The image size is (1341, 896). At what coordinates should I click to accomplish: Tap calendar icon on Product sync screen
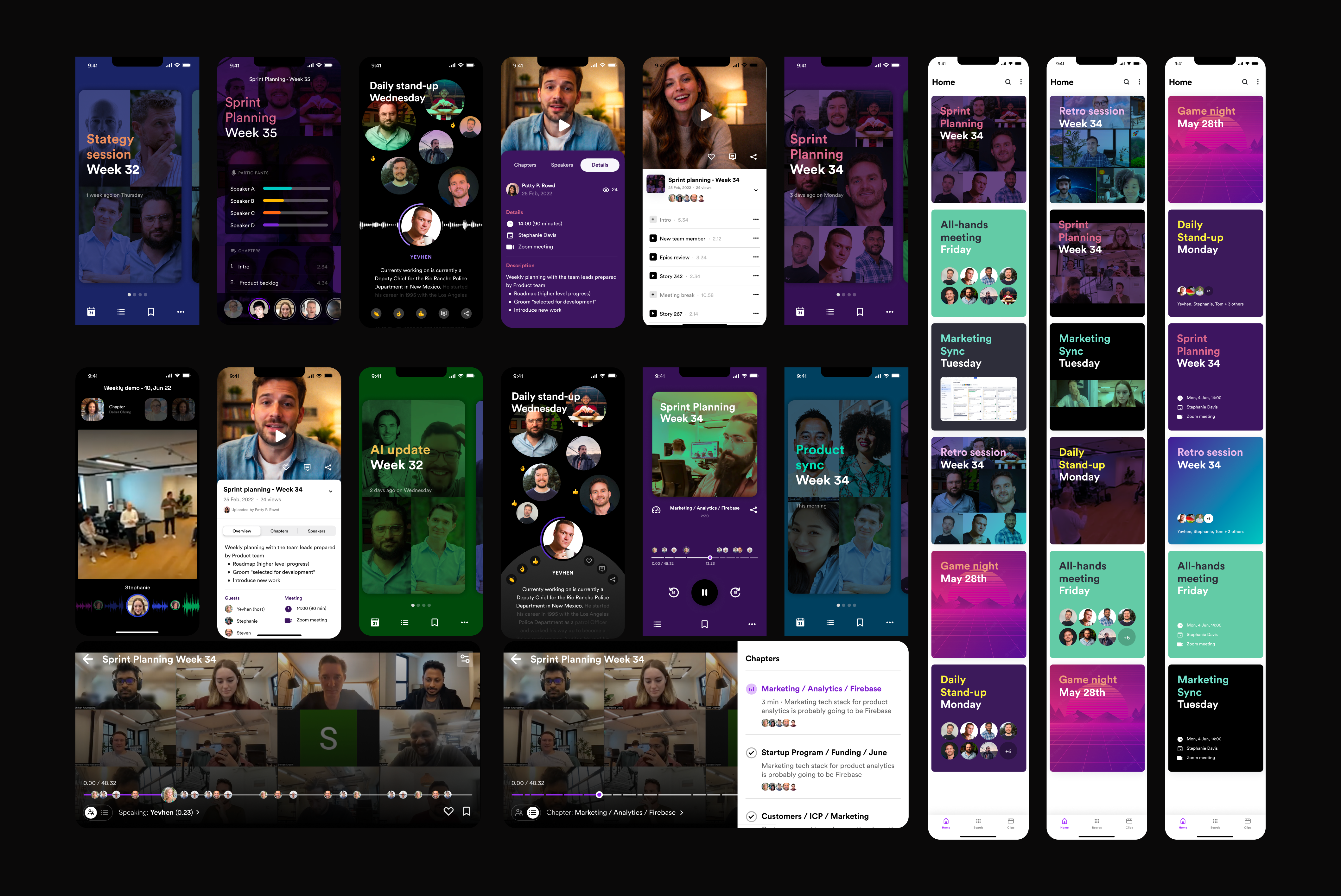click(x=800, y=622)
